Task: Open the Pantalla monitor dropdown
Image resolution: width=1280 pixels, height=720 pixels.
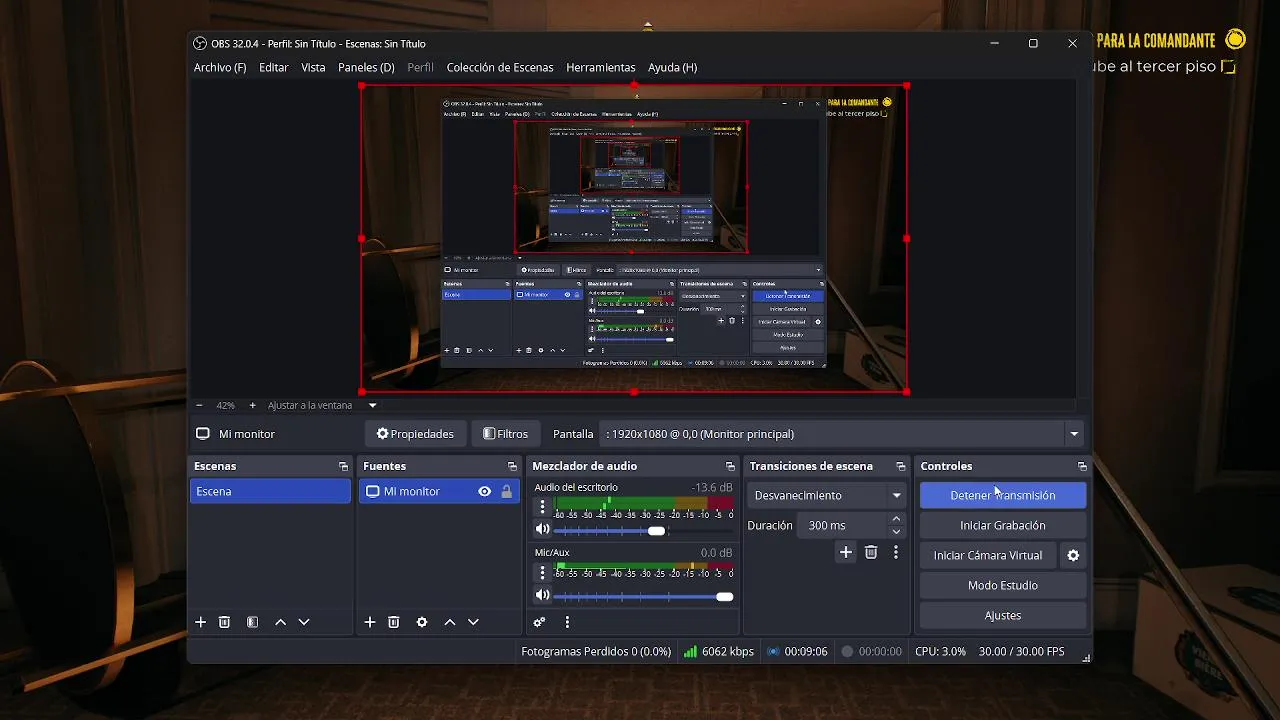Action: 1074,434
